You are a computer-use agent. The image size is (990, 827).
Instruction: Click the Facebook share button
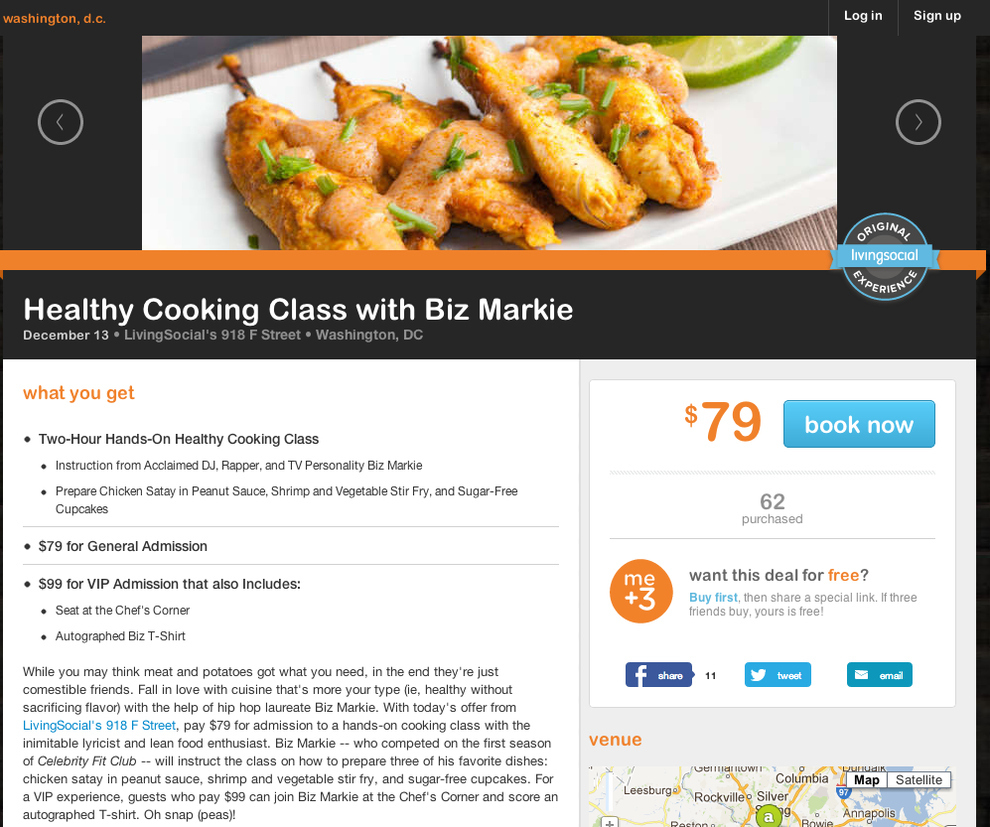tap(659, 675)
